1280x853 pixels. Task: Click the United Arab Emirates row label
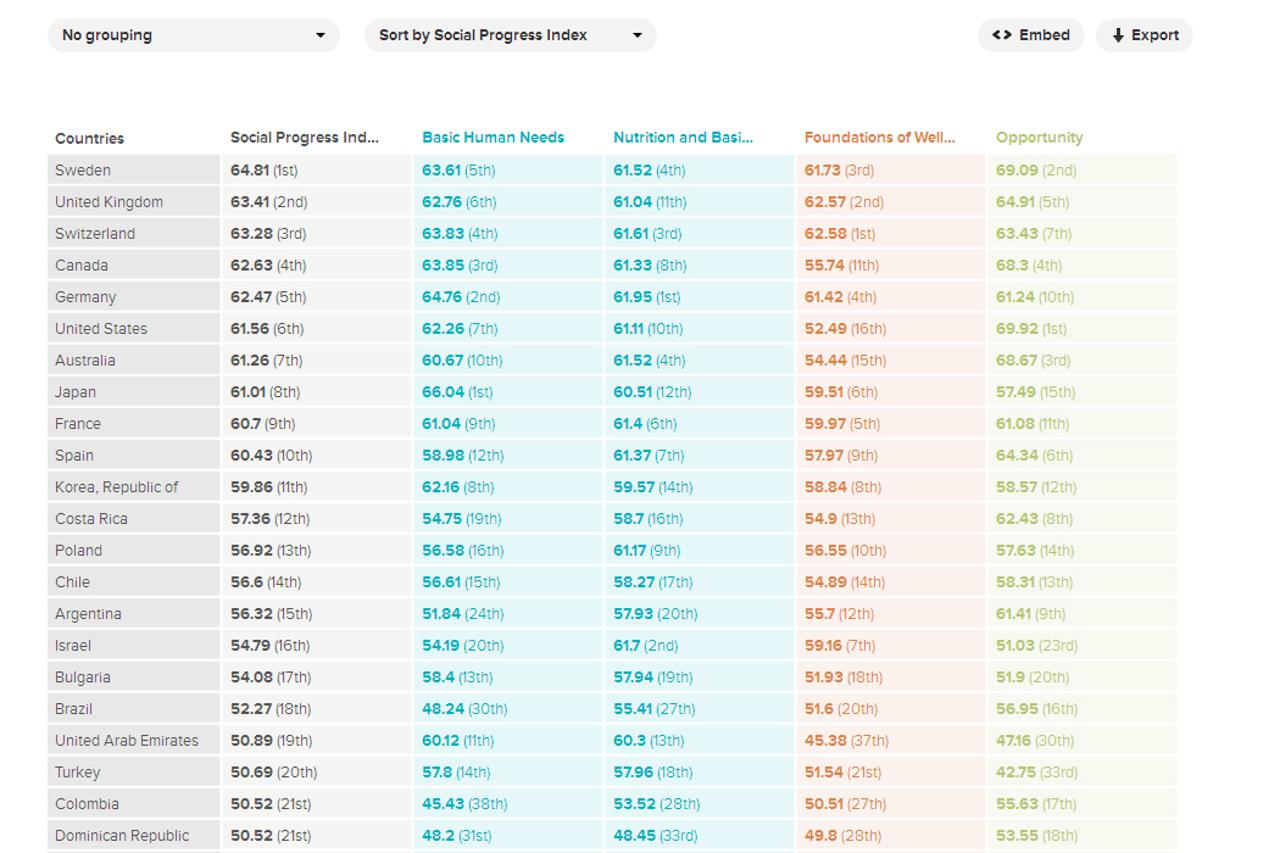coord(127,741)
